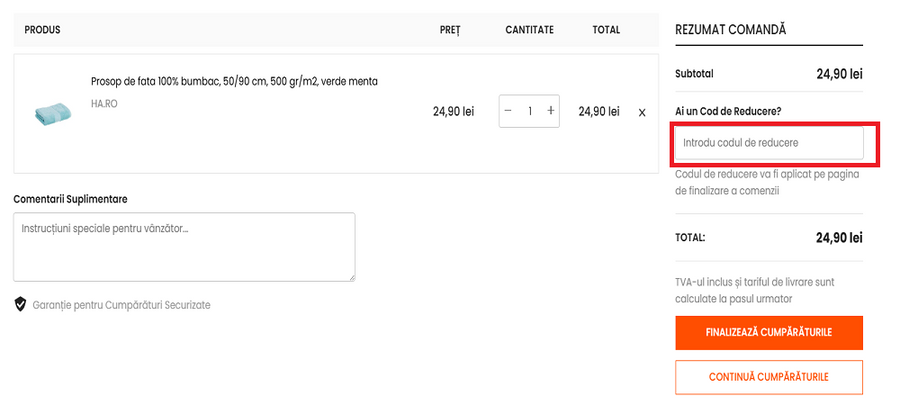Focus the quantity number field

[530, 111]
